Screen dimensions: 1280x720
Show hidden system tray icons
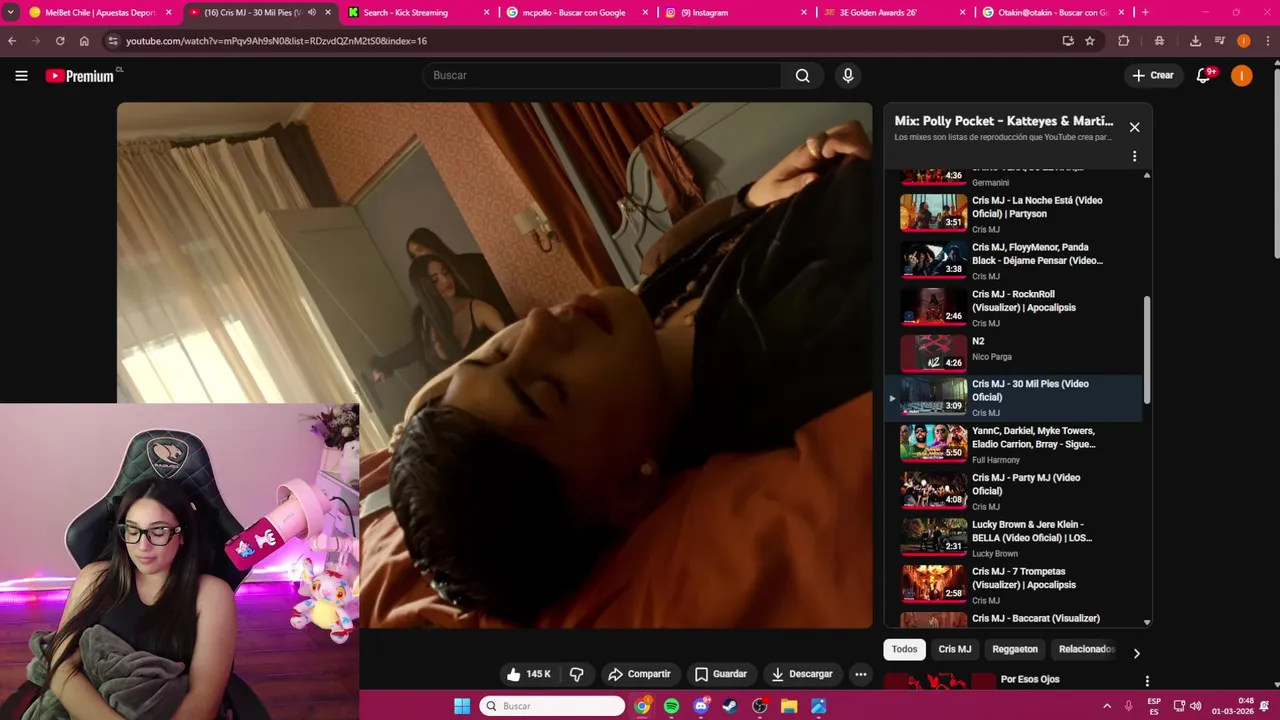point(1107,706)
